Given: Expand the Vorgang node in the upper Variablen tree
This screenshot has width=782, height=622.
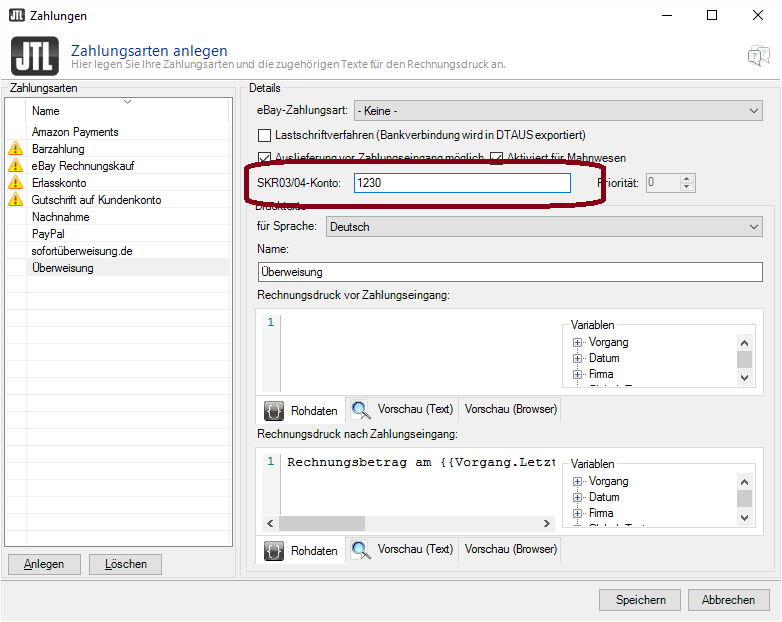Looking at the screenshot, I should click(x=577, y=342).
